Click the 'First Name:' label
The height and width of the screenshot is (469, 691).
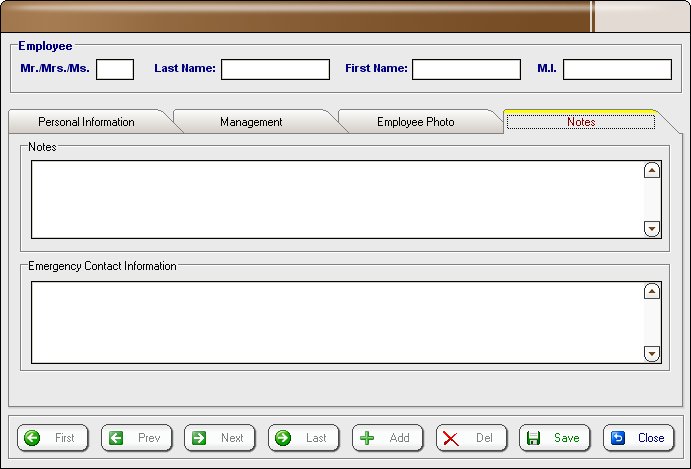click(x=376, y=68)
